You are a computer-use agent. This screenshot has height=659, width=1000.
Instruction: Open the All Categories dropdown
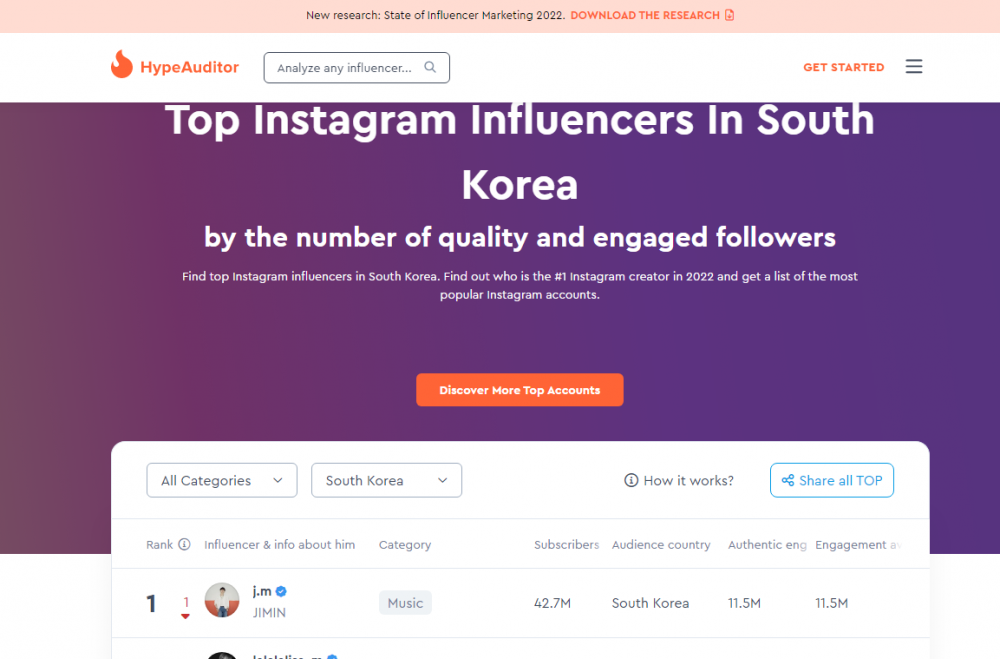pos(222,480)
